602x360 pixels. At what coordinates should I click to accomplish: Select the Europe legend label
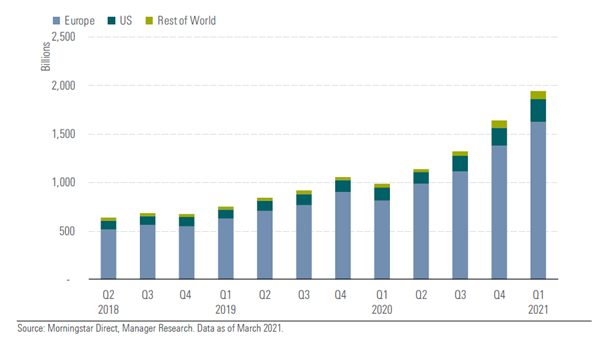(x=79, y=21)
